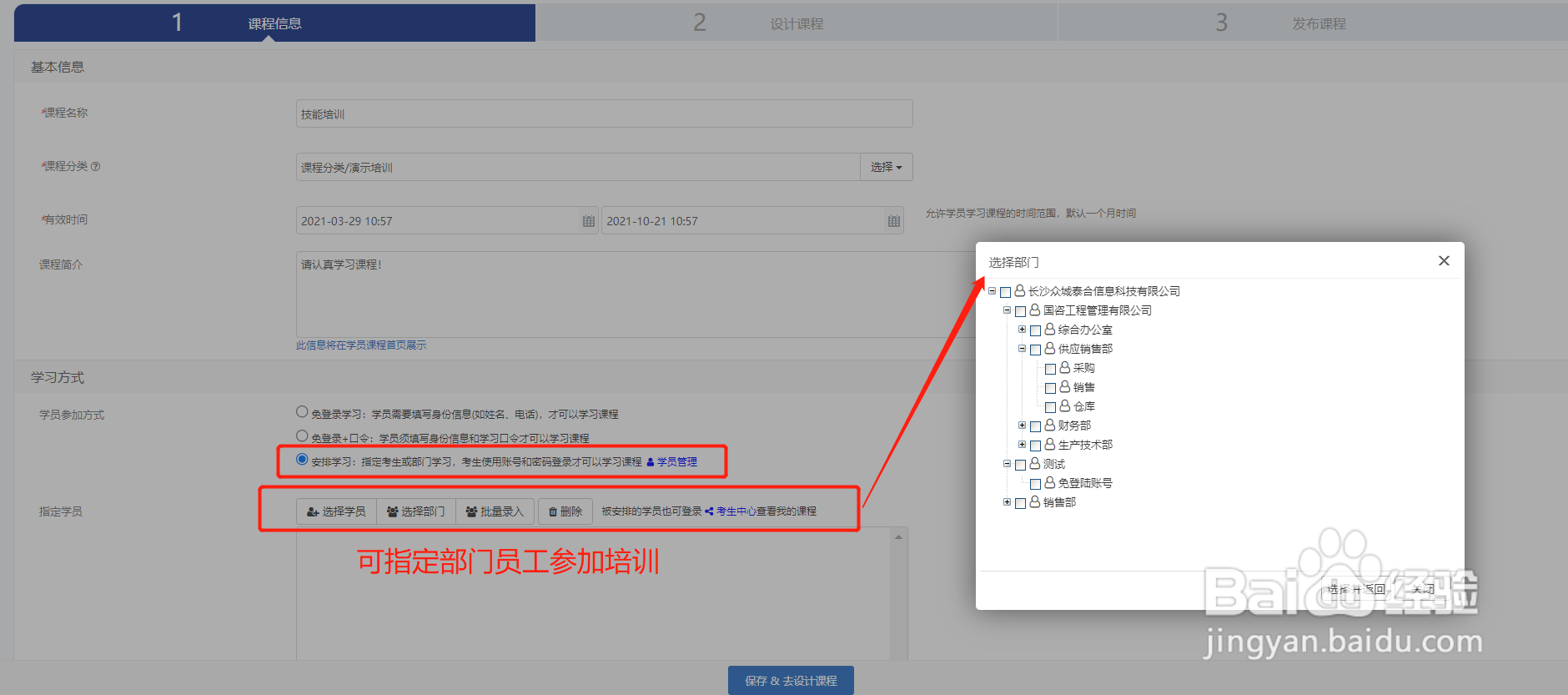The width and height of the screenshot is (1568, 695).
Task: Check the 国咨工程管理有限公司 checkbox
Action: (1020, 311)
